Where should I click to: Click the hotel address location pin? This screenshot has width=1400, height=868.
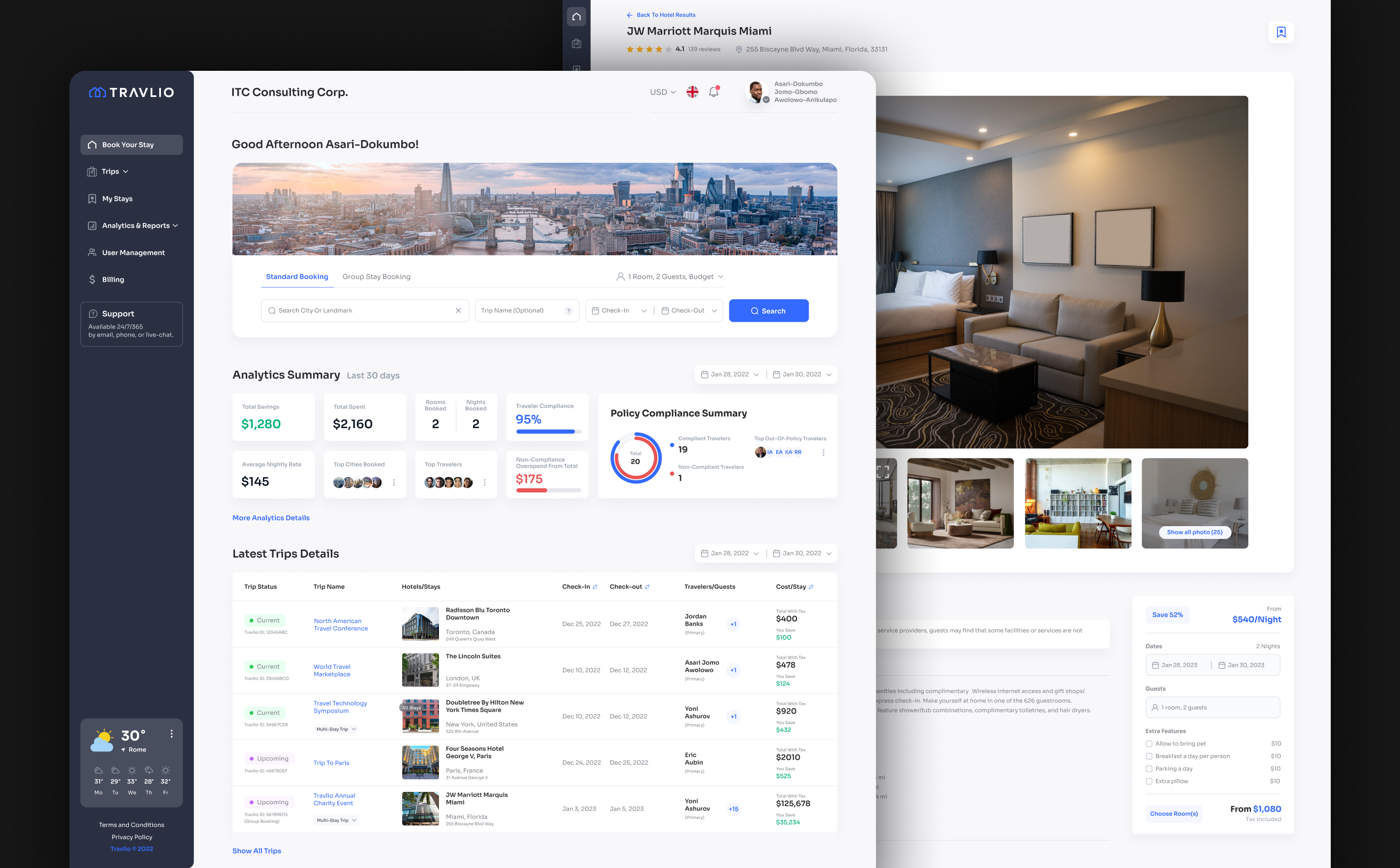click(x=739, y=50)
